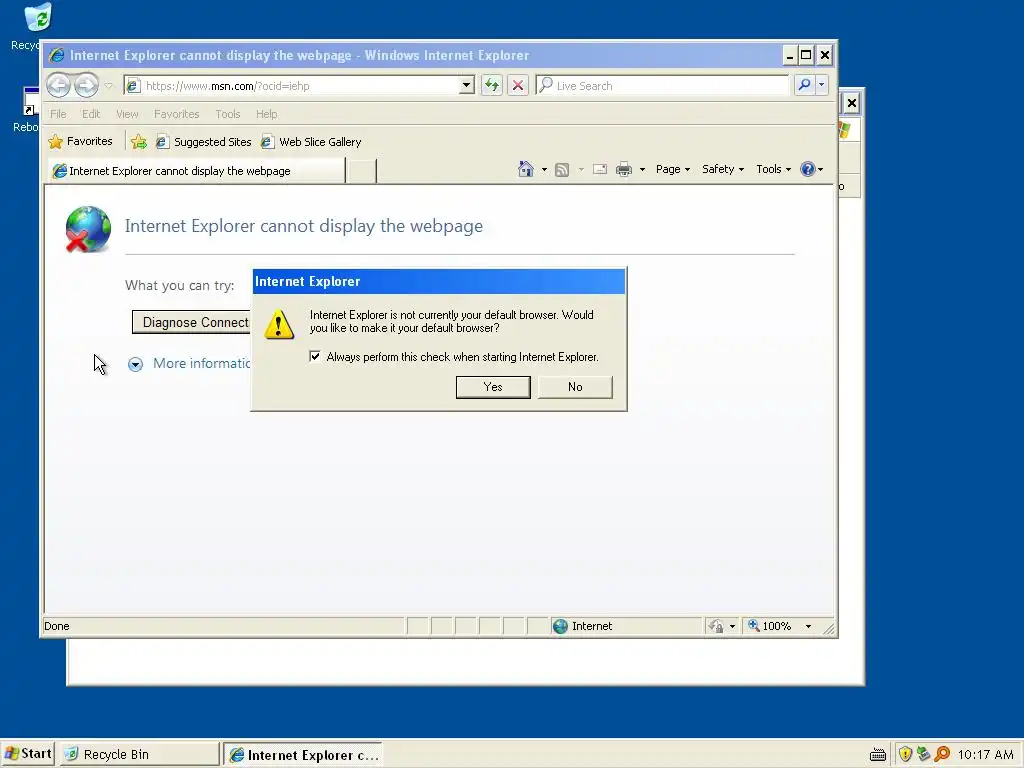The image size is (1024, 768).
Task: Click the orange magnifier tray icon
Action: pos(942,754)
